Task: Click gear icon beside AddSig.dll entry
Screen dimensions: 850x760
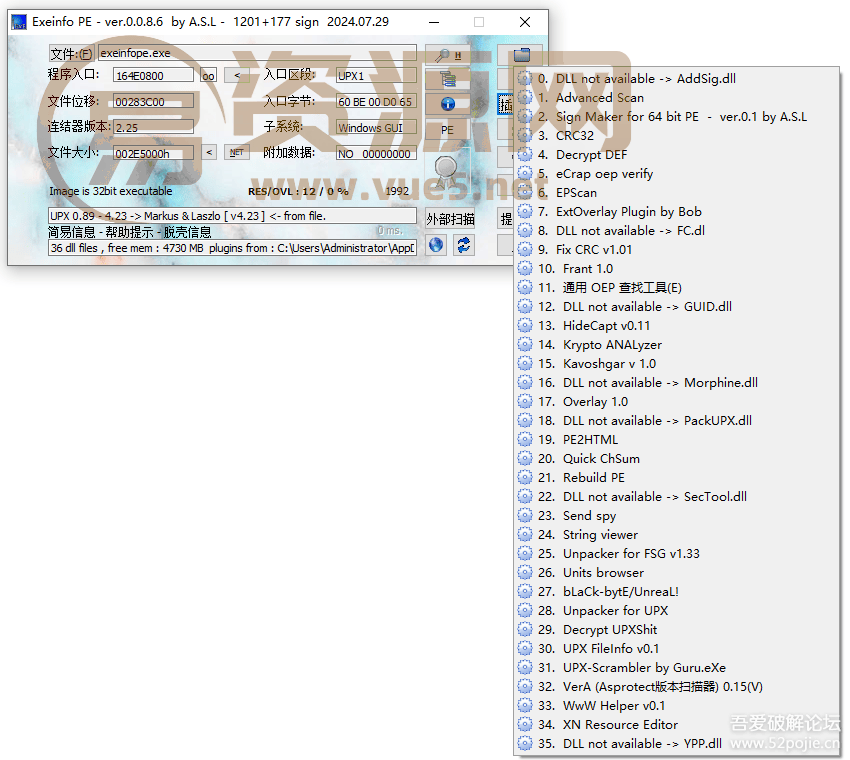Action: [525, 79]
